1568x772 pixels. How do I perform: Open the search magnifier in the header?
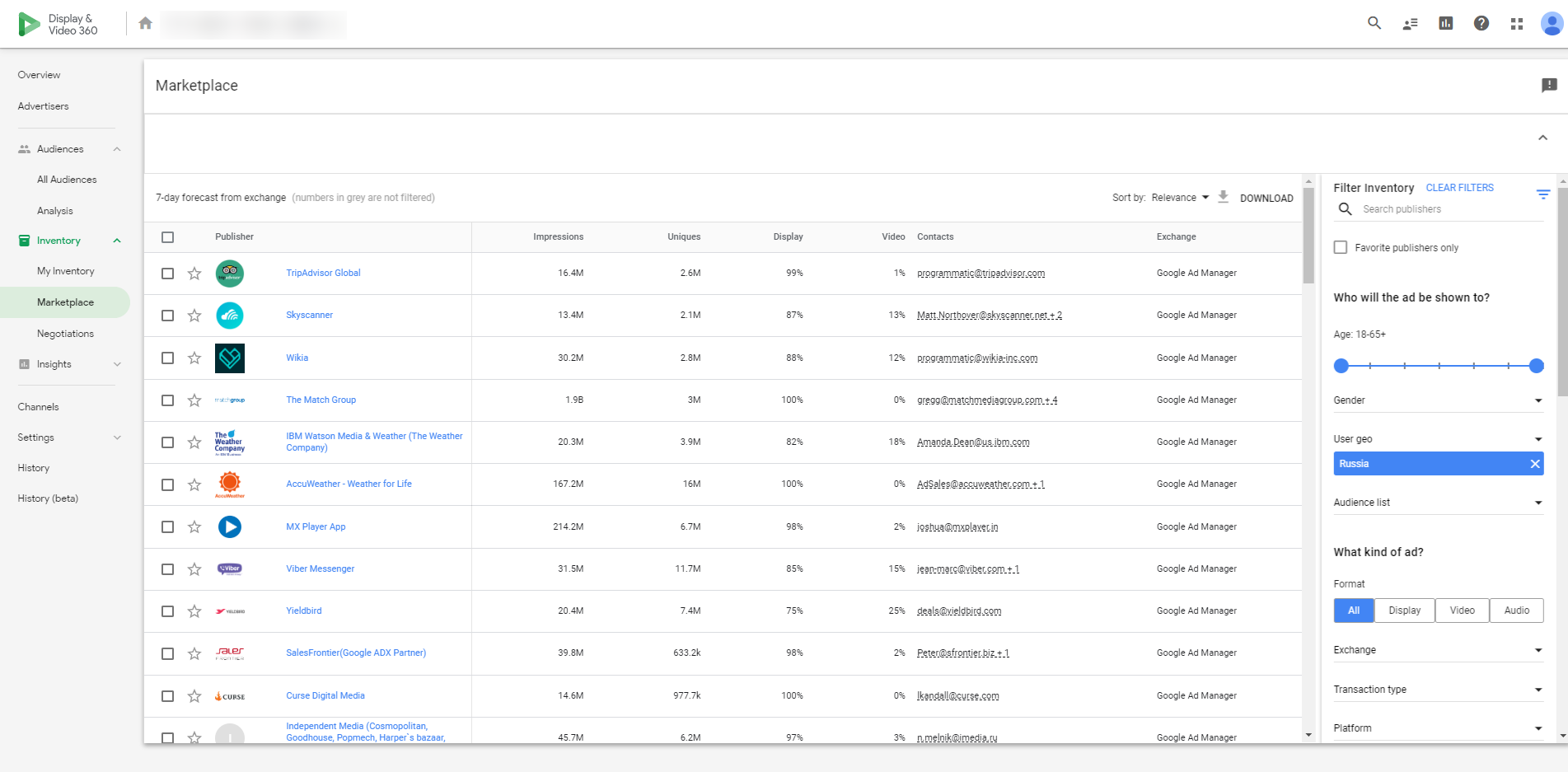(x=1374, y=23)
